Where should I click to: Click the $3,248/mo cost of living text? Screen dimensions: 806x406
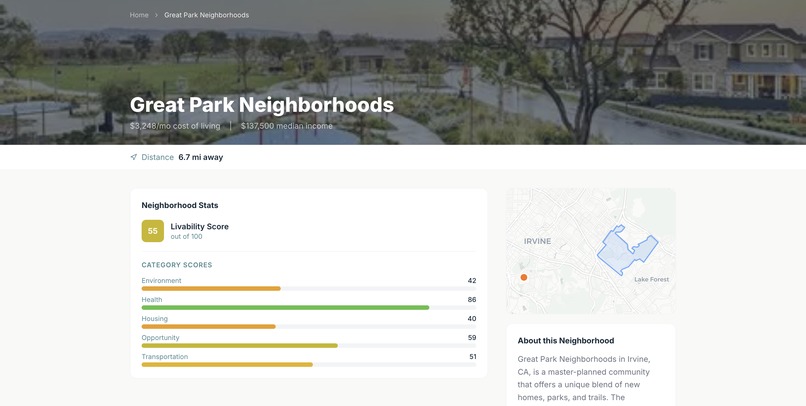click(x=175, y=126)
